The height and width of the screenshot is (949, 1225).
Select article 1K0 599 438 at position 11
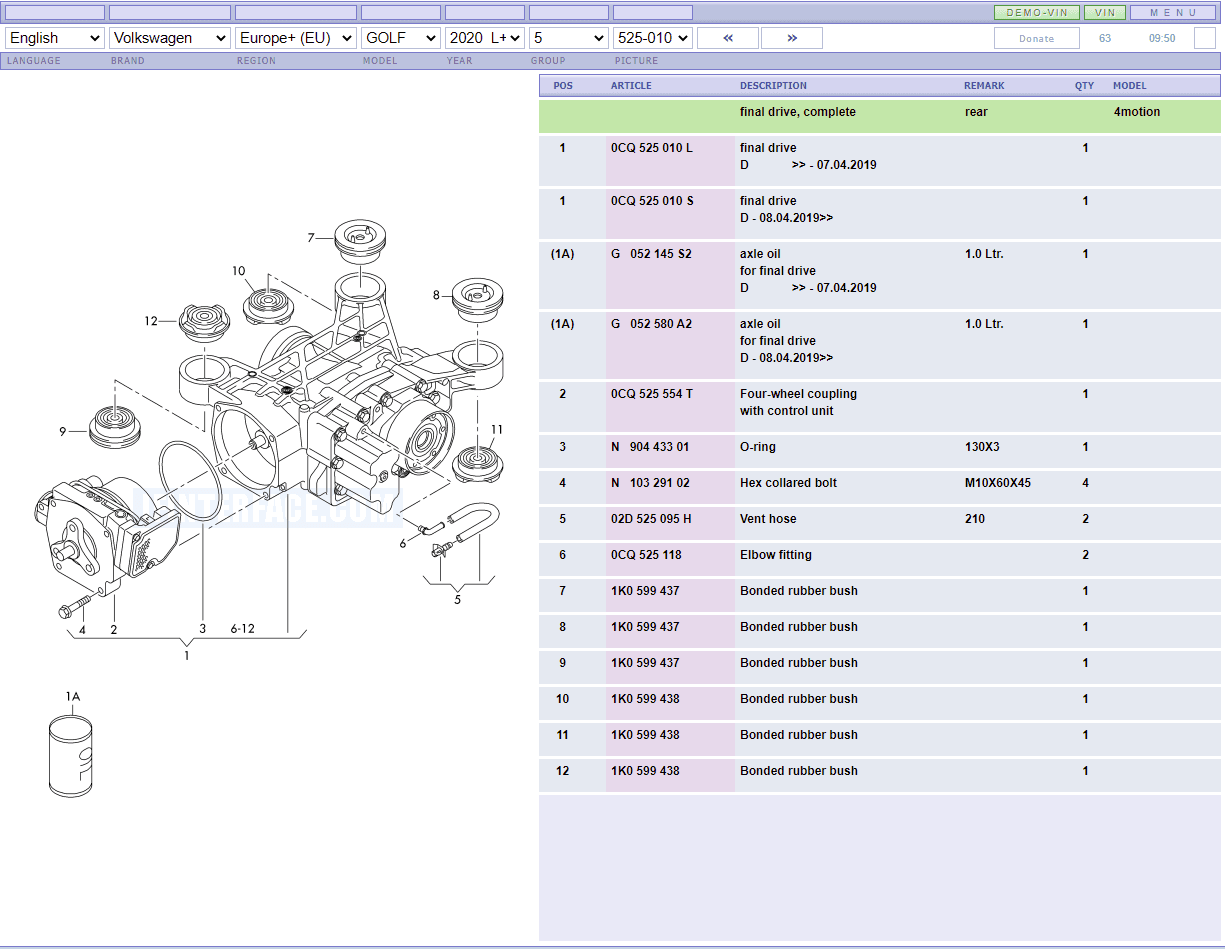(645, 735)
